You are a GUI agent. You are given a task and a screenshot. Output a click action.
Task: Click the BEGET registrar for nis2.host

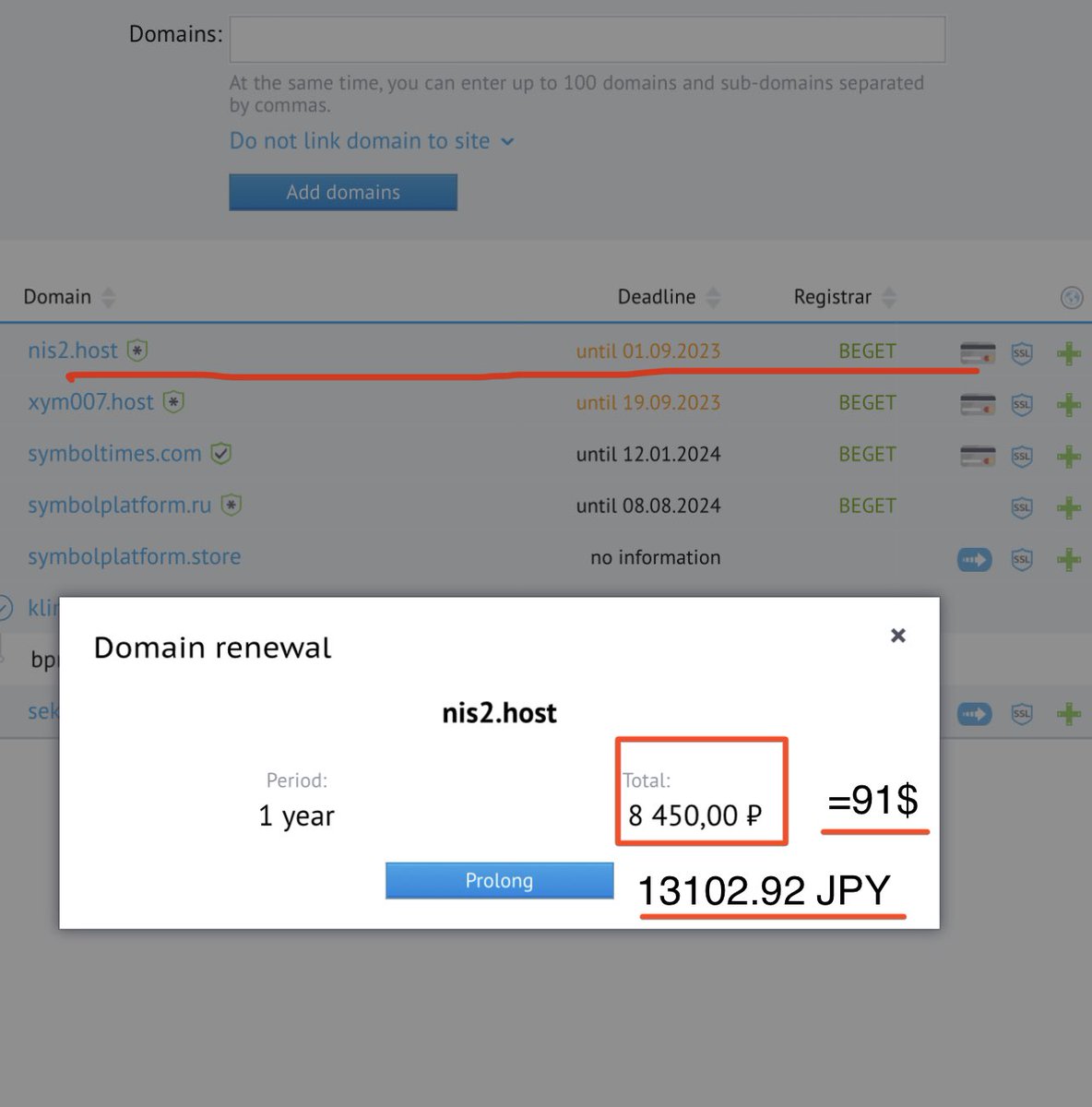867,351
